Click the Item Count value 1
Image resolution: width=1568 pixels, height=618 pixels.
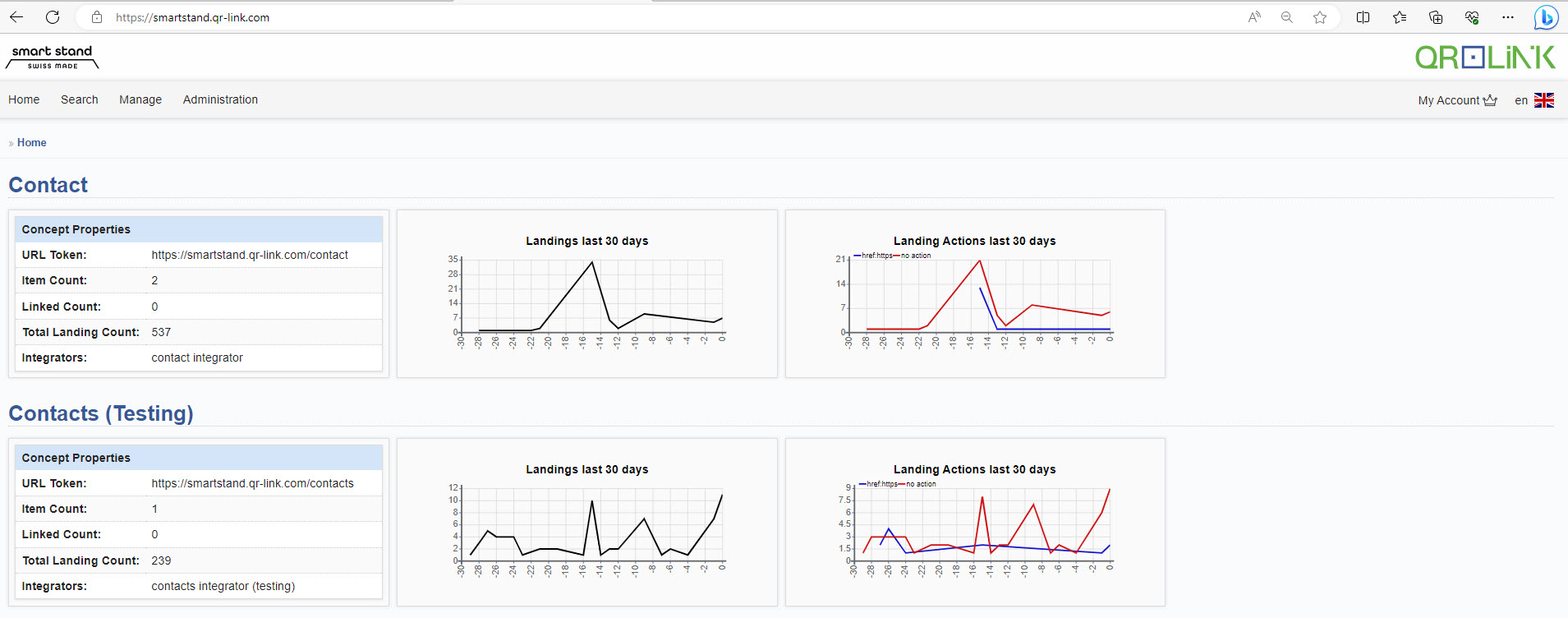tap(154, 509)
